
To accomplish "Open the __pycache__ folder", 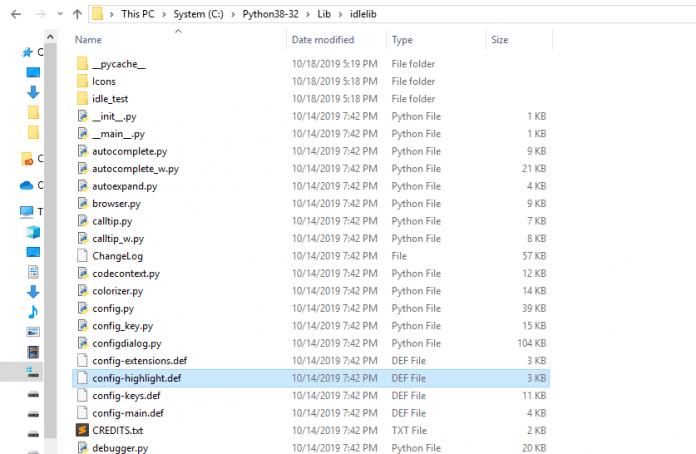I will [117, 63].
